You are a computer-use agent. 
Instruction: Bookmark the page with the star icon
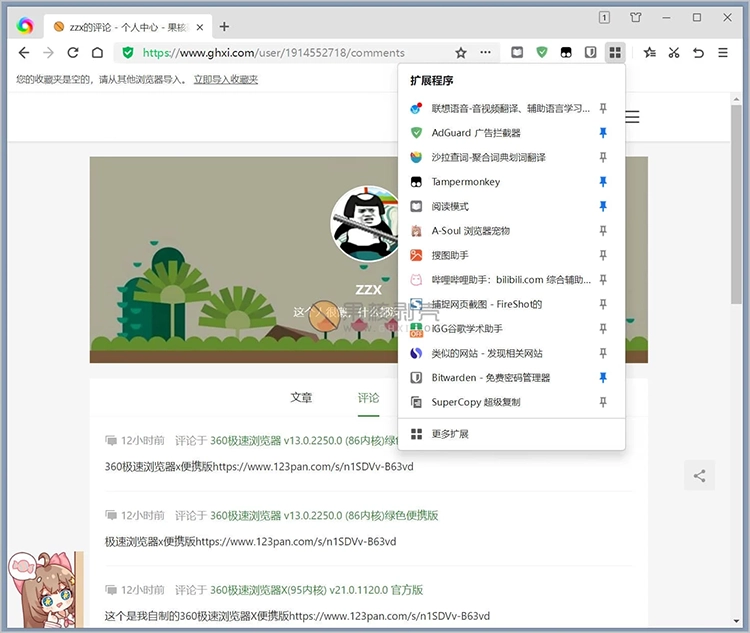(x=461, y=52)
